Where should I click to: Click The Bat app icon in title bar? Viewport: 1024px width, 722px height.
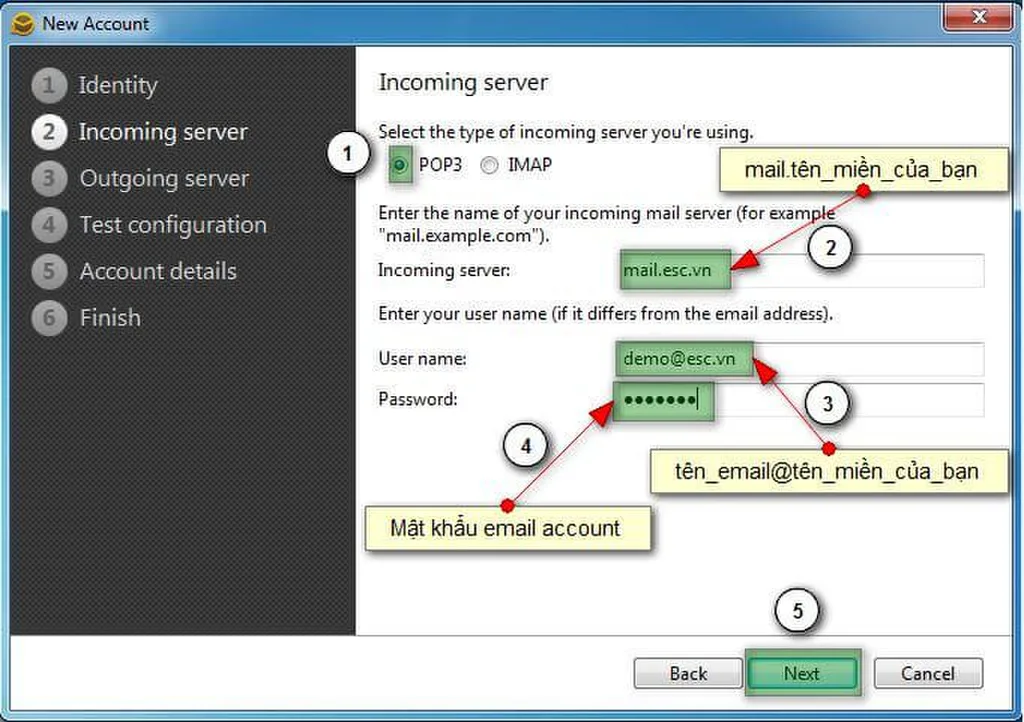click(22, 24)
